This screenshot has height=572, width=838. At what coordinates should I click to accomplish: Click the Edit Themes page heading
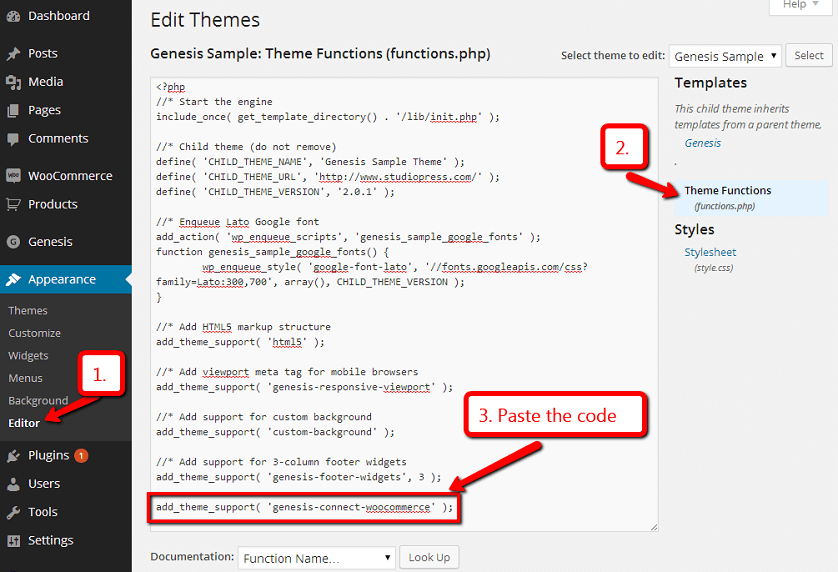(x=205, y=20)
